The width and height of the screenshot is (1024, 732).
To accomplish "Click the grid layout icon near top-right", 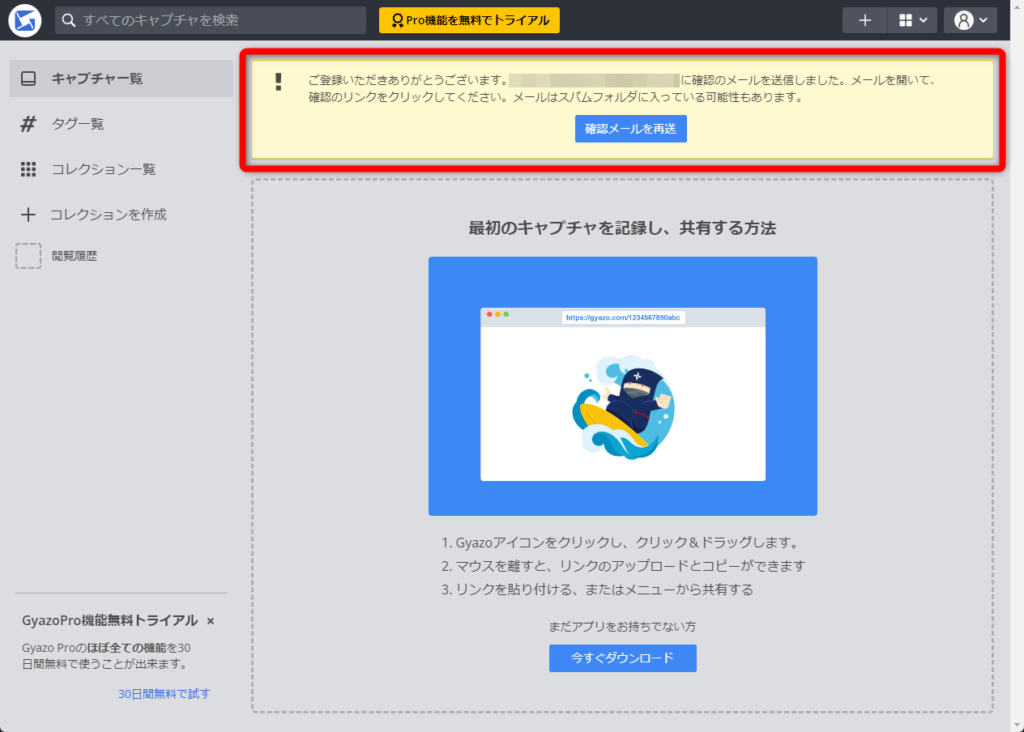I will [903, 19].
